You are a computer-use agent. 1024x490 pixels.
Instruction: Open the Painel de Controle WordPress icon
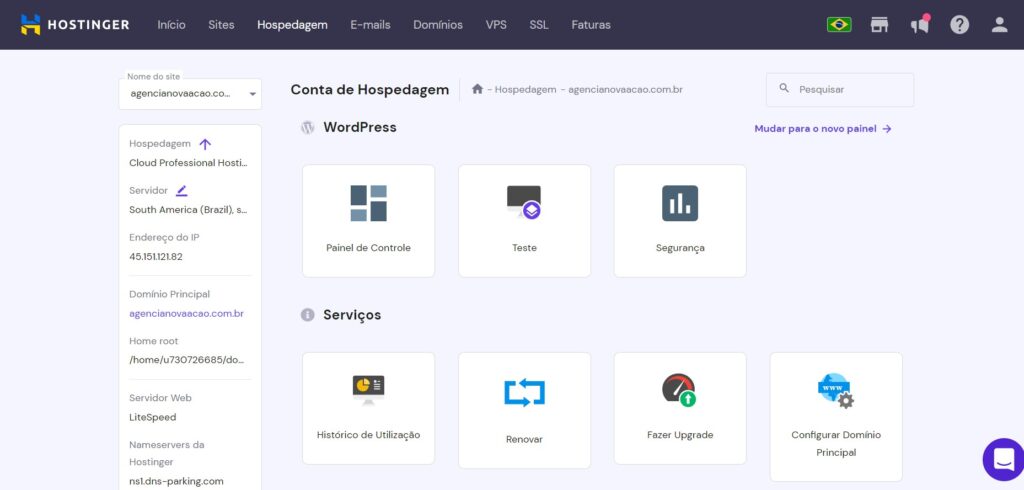tap(368, 204)
